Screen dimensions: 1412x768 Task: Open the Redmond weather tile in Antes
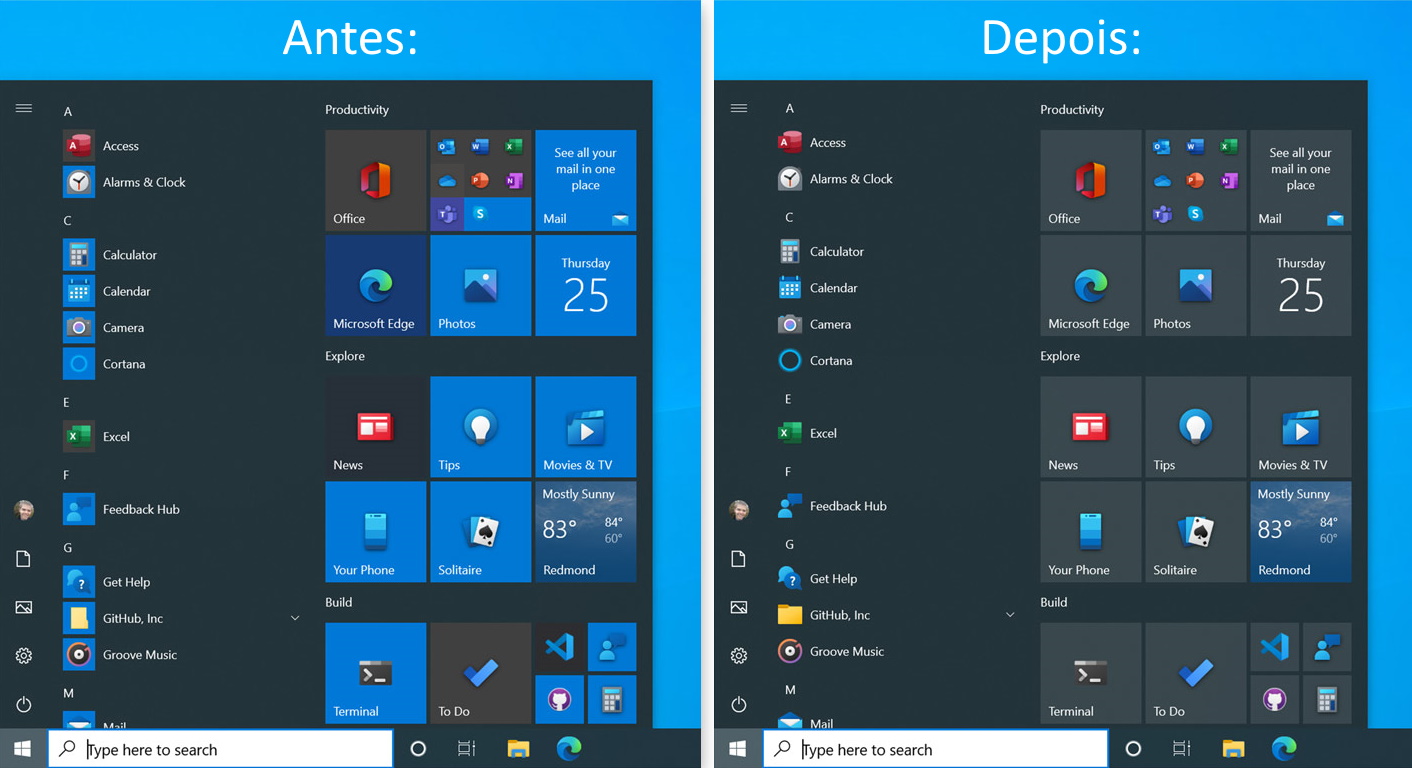[586, 532]
